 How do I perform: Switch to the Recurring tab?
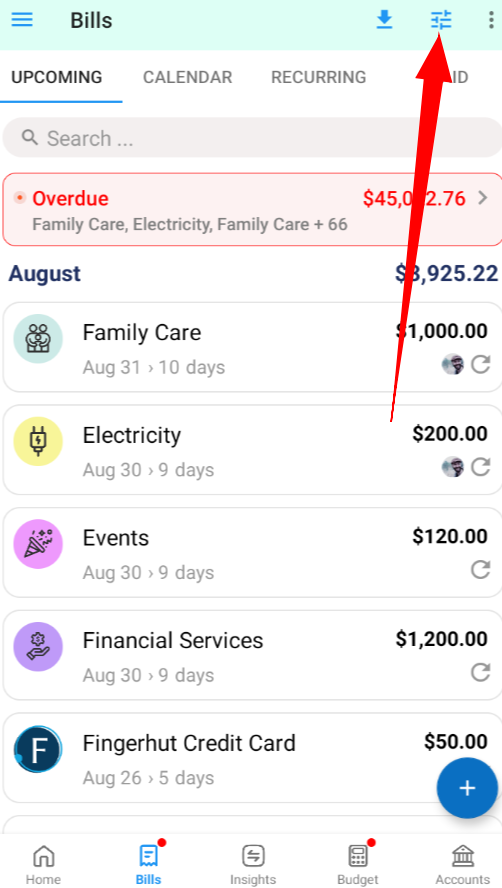coord(318,77)
